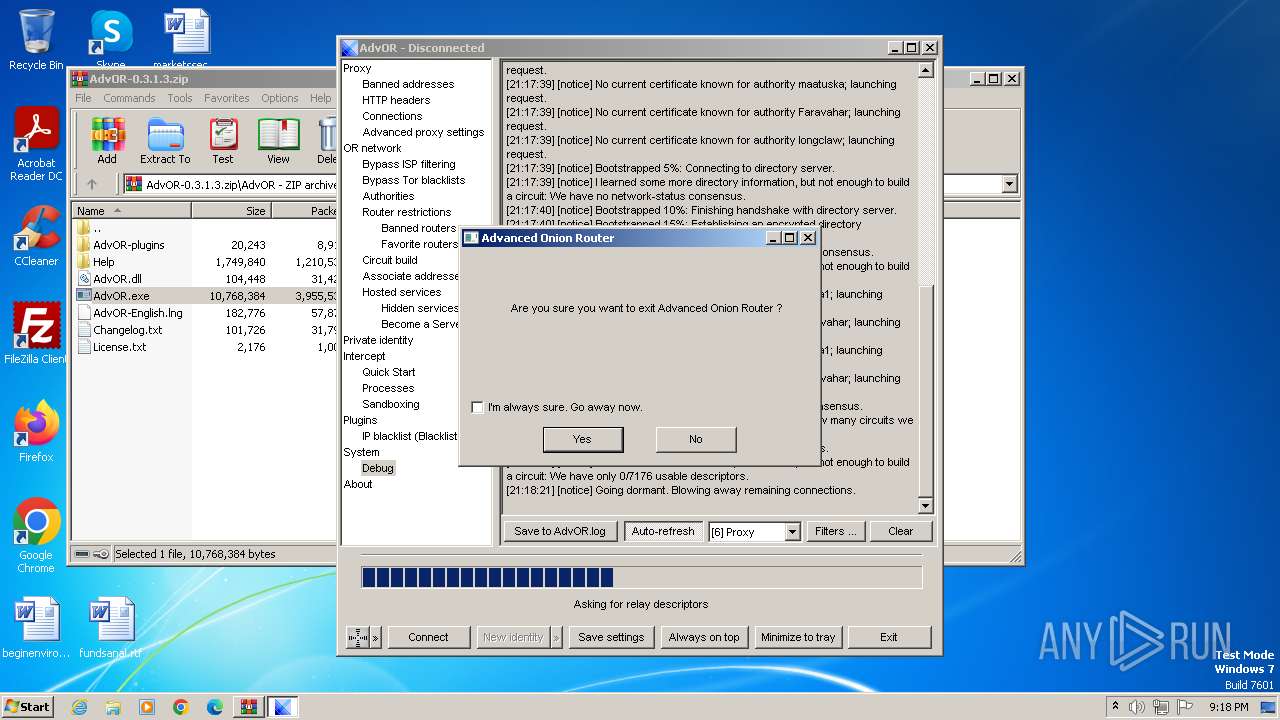1280x720 pixels.
Task: Switch to WinRAR taskbar button
Action: click(x=249, y=706)
